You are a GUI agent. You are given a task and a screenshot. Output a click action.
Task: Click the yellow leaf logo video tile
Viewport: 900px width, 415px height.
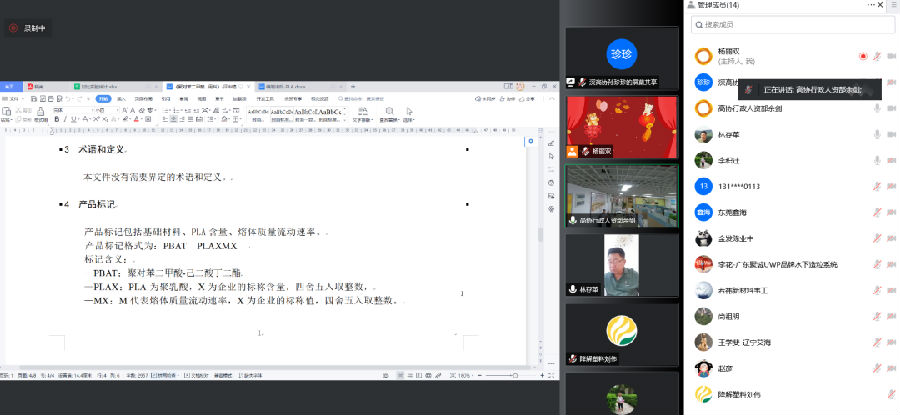tap(622, 334)
